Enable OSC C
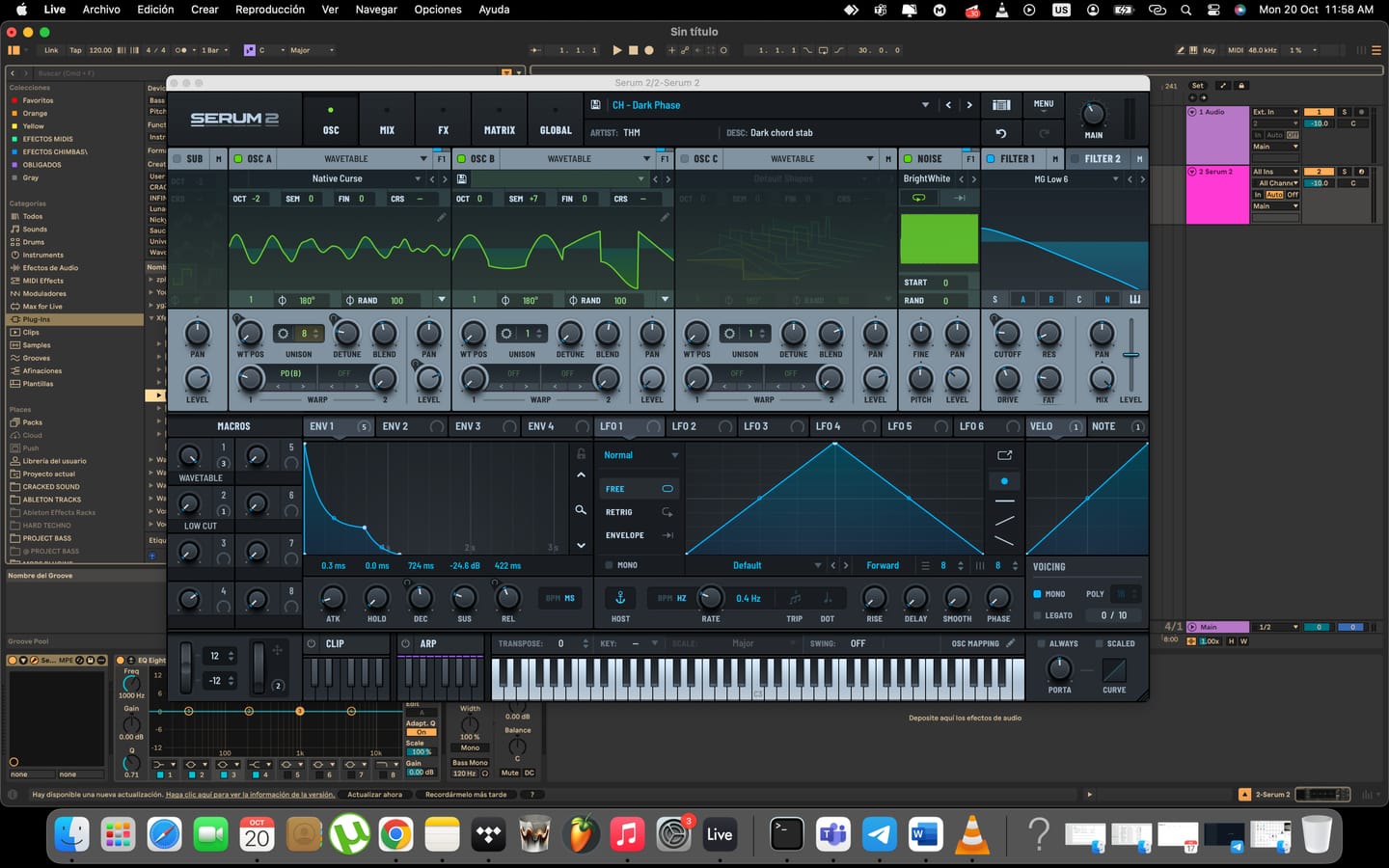 pyautogui.click(x=684, y=159)
